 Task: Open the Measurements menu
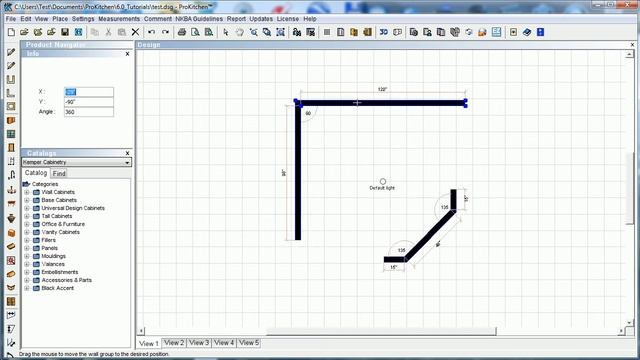119,19
